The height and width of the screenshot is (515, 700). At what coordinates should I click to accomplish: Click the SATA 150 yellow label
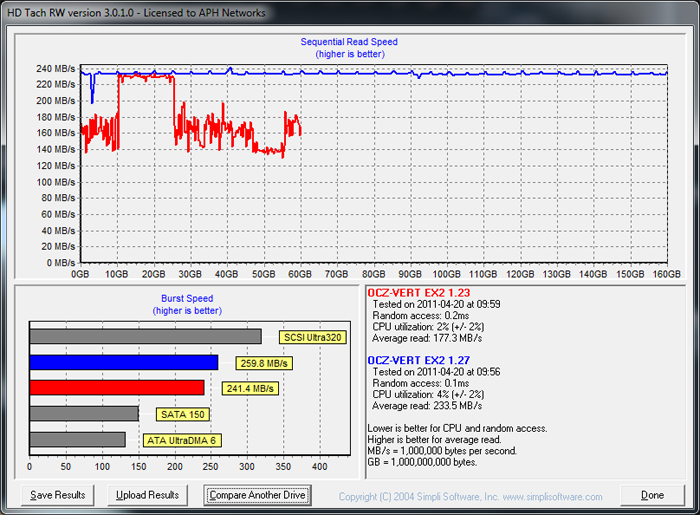184,413
